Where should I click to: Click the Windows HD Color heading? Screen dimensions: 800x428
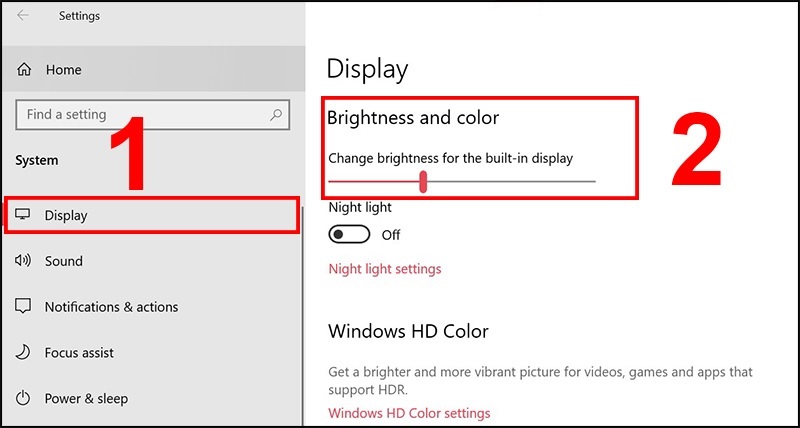(x=408, y=332)
